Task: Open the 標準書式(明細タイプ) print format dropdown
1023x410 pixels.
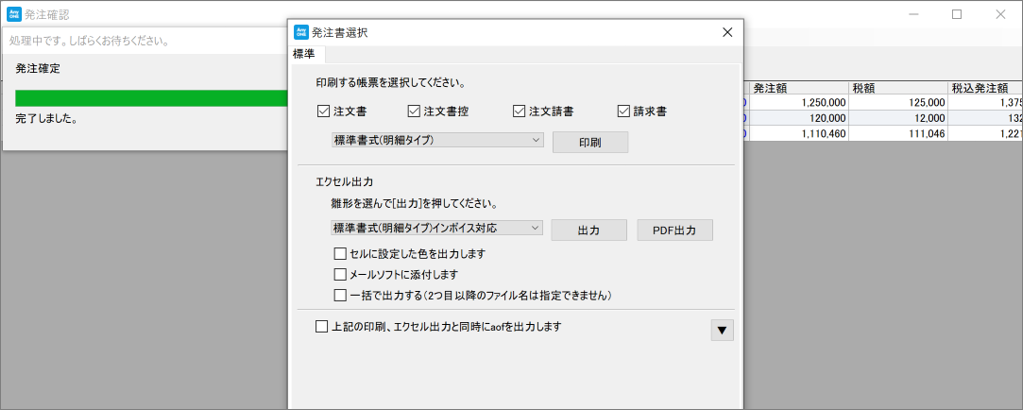Action: tap(437, 140)
